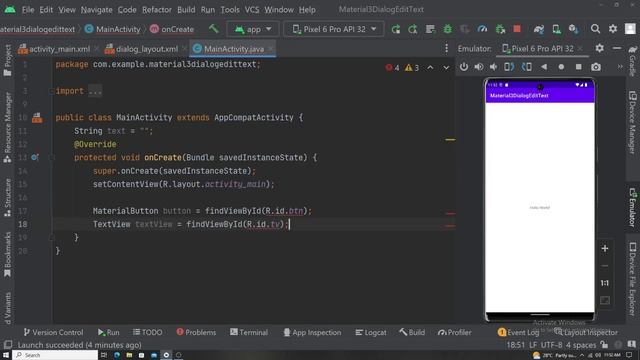This screenshot has width=640, height=360.
Task: Click the emulator Home circle button
Action: tap(561, 67)
